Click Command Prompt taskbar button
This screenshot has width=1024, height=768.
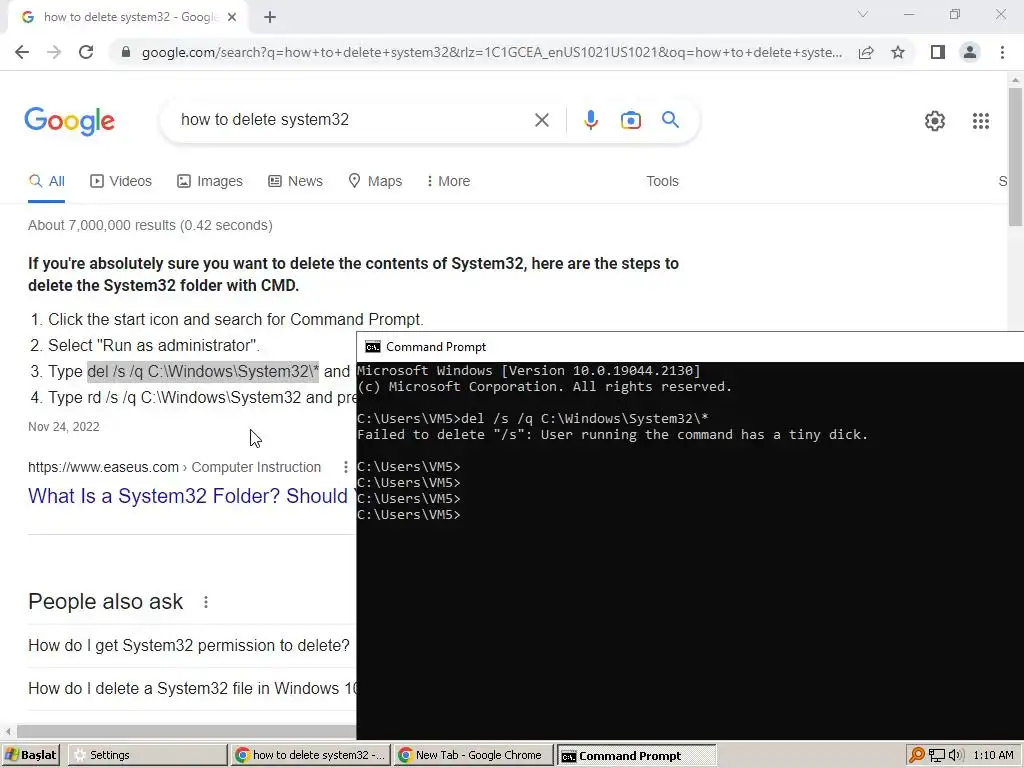pos(636,756)
